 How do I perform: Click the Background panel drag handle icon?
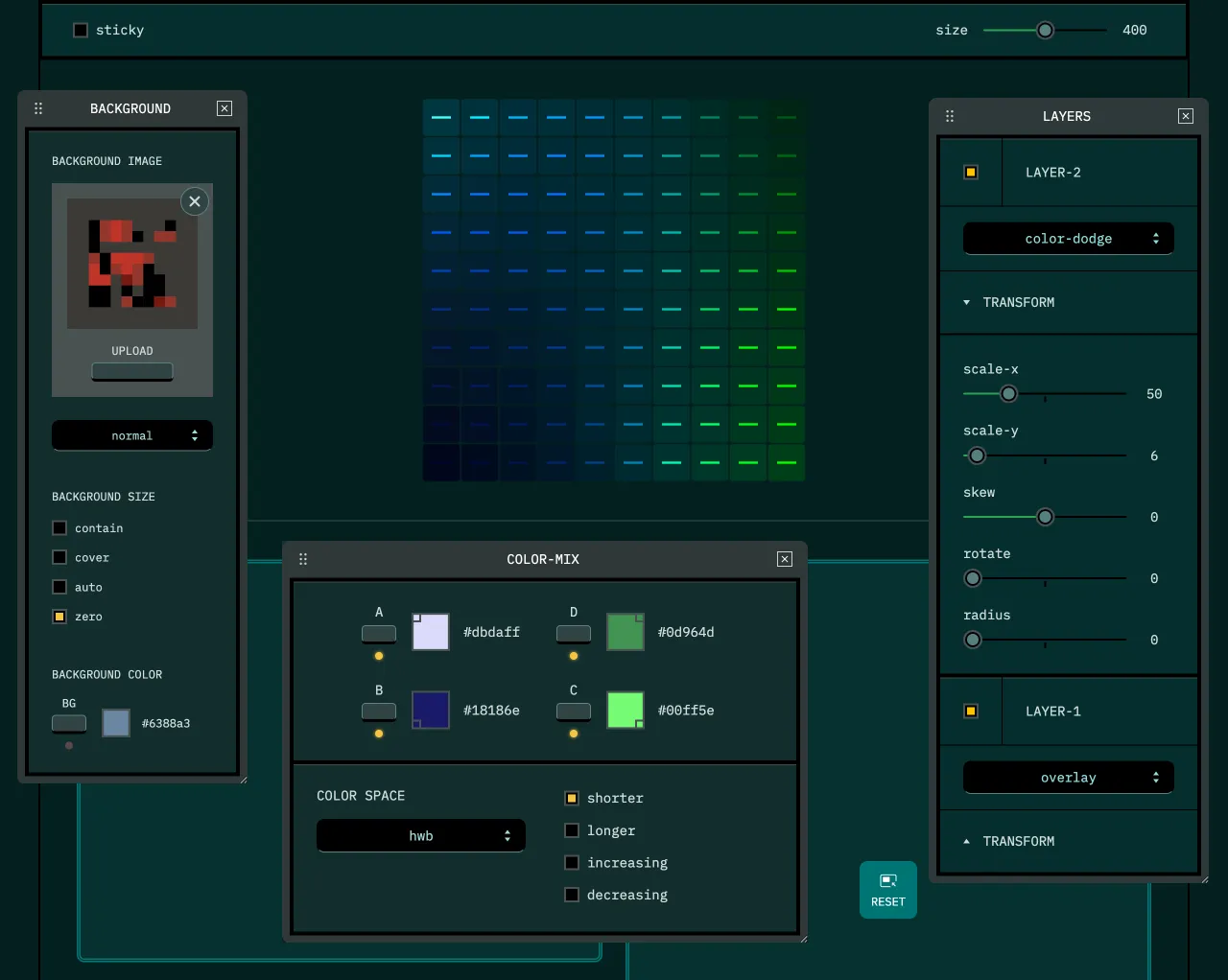[38, 108]
